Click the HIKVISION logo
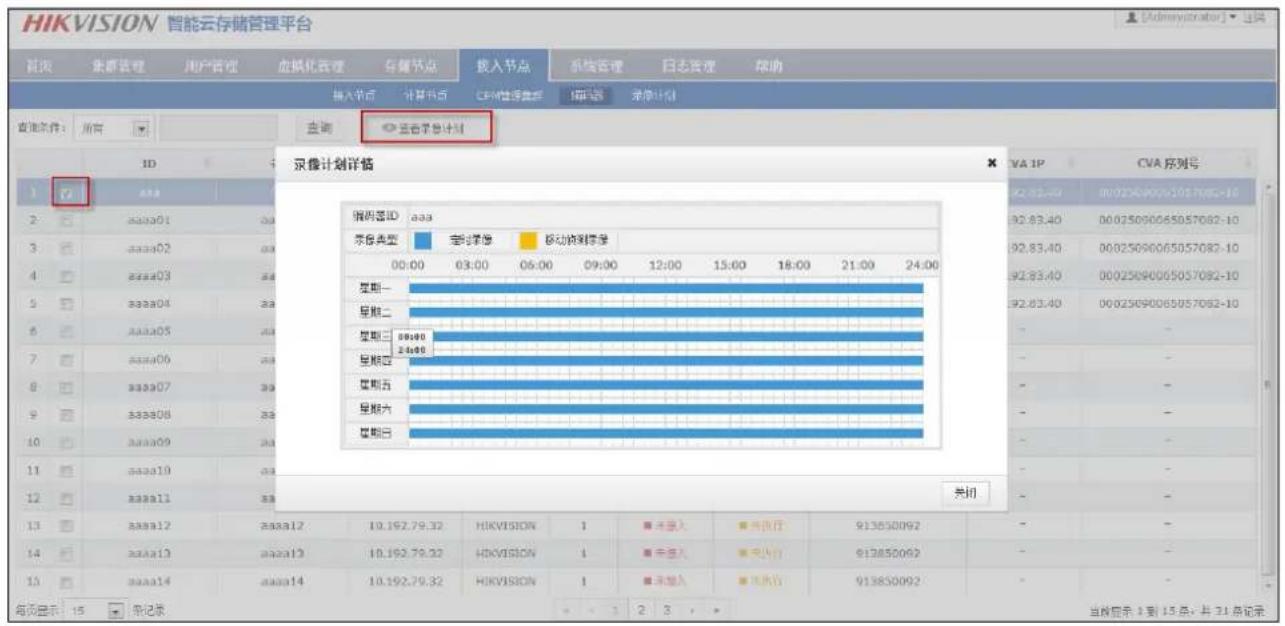Screen dimensions: 1285x626 pos(89,21)
